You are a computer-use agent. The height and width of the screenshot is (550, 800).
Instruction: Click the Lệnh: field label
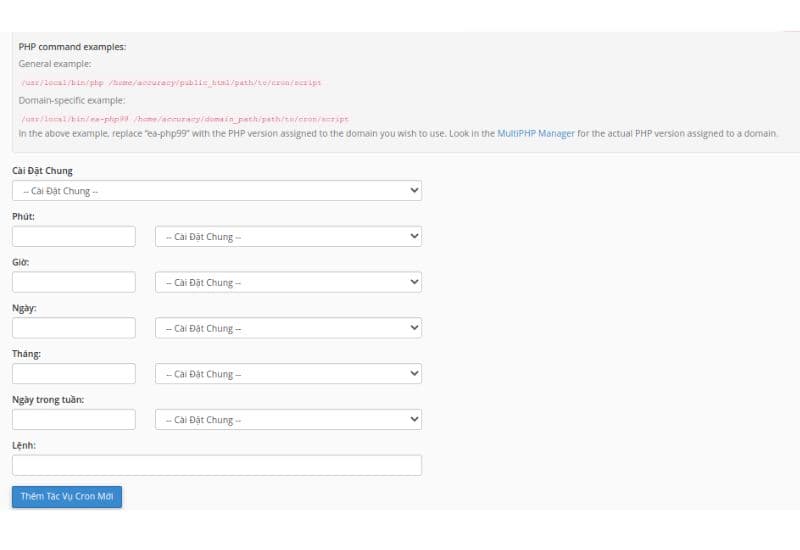[x=25, y=445]
